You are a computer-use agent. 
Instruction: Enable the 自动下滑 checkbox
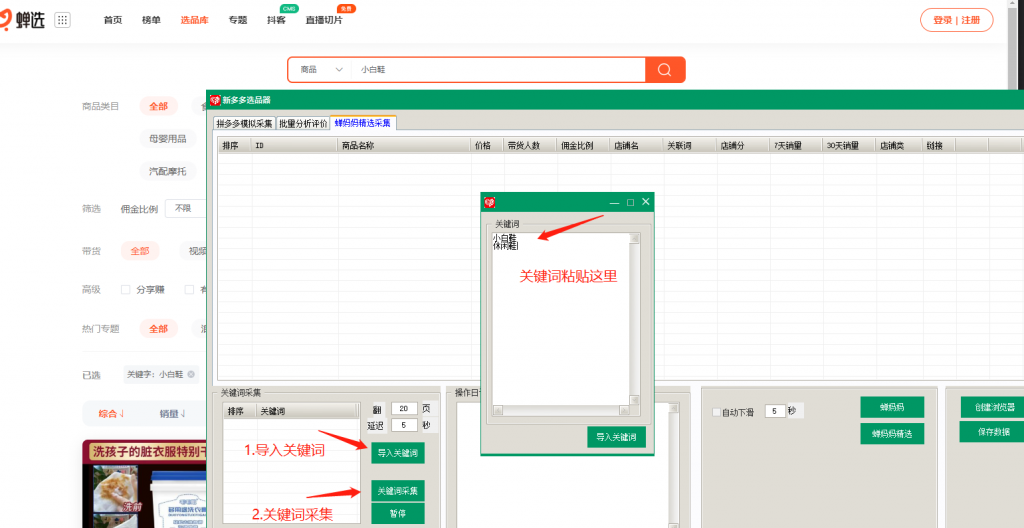click(x=716, y=412)
